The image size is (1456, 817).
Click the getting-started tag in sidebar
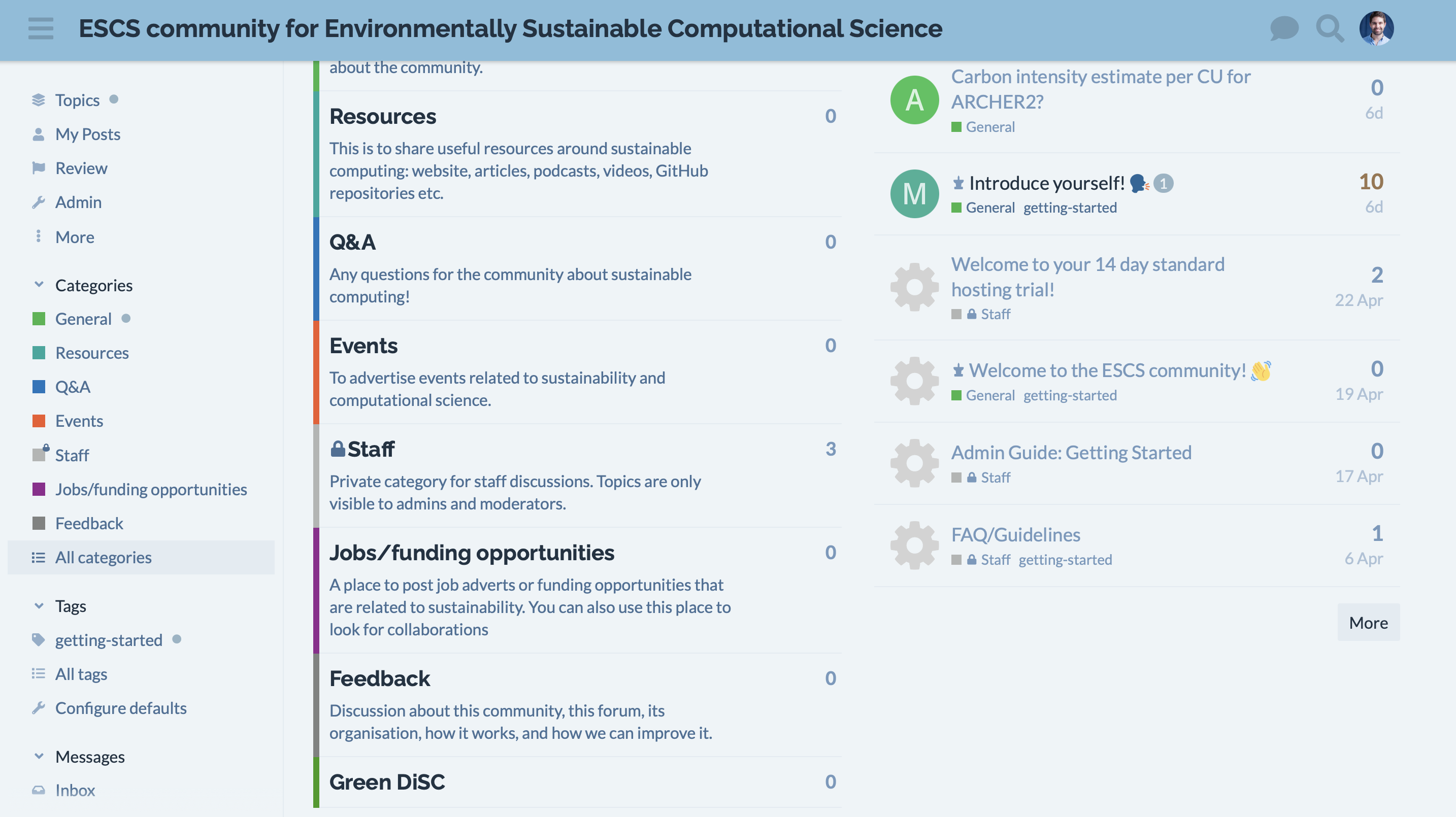click(108, 639)
